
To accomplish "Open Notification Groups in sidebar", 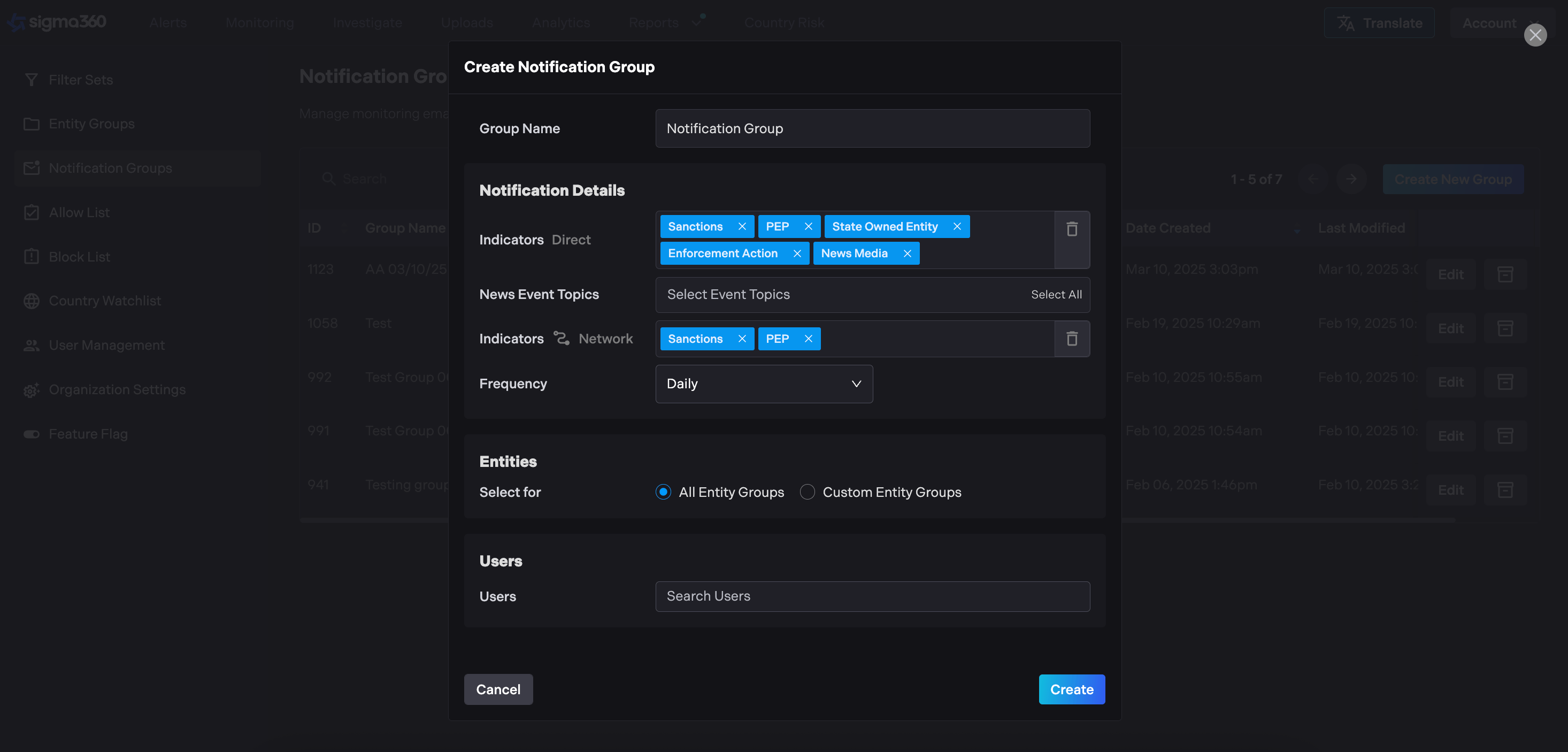I will pos(110,168).
